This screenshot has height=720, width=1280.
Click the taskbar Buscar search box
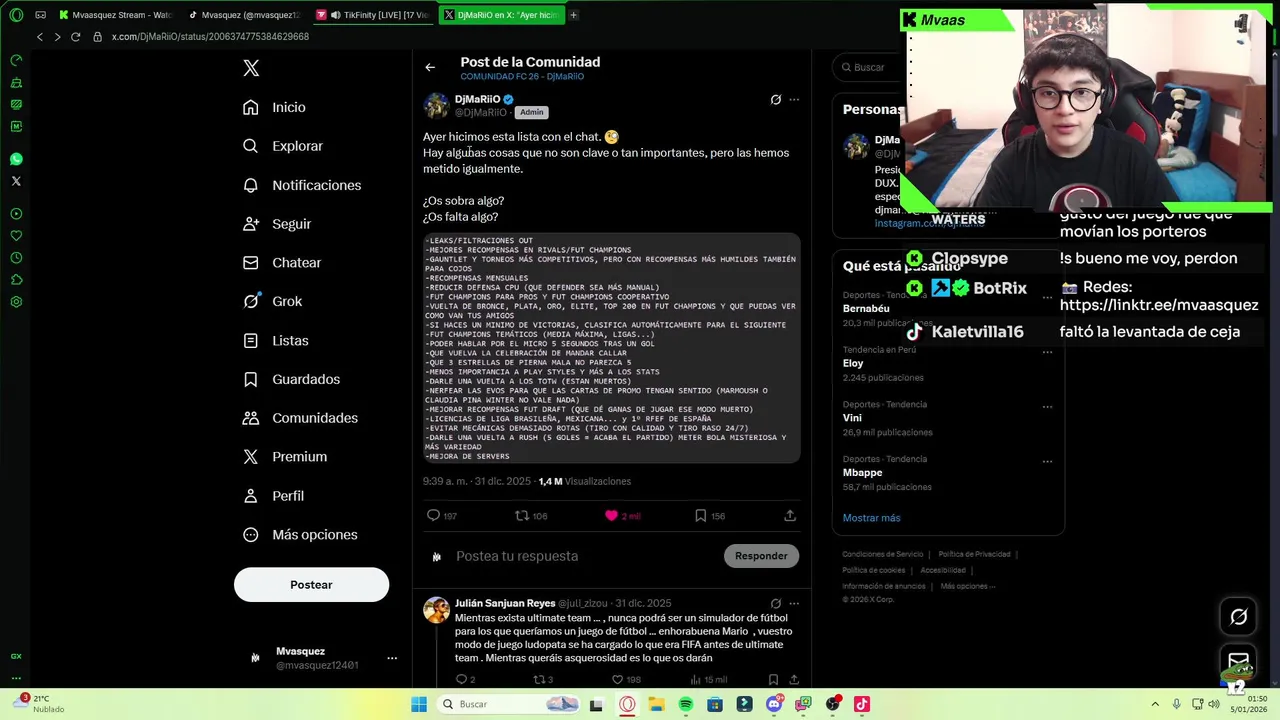510,704
